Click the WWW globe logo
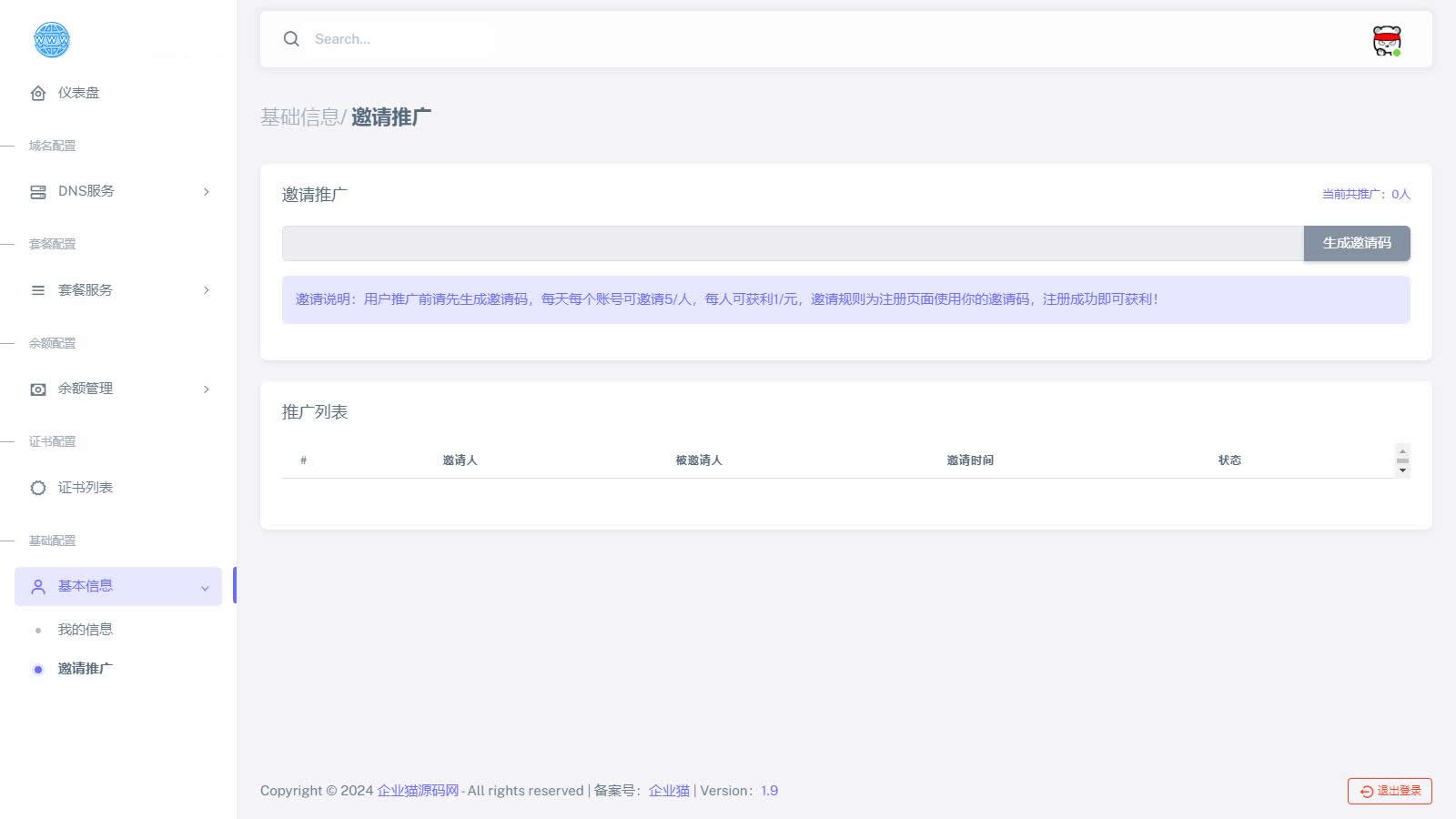This screenshot has width=1456, height=819. tap(51, 39)
